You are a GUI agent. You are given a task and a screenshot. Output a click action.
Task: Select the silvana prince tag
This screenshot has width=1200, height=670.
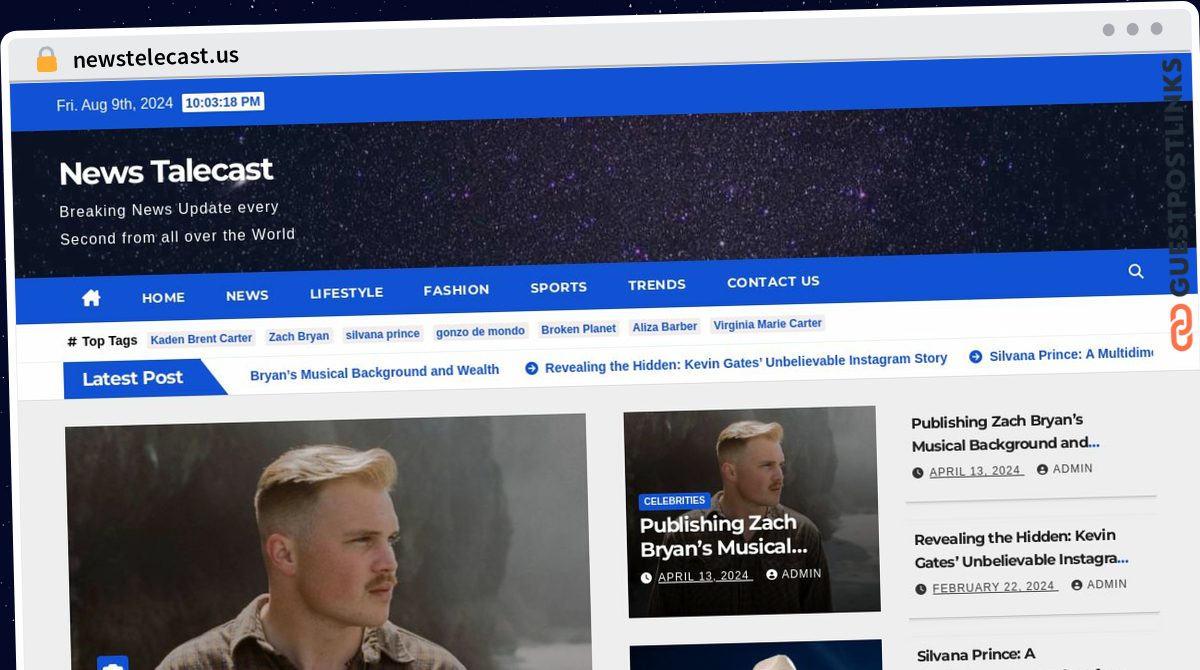click(x=383, y=334)
